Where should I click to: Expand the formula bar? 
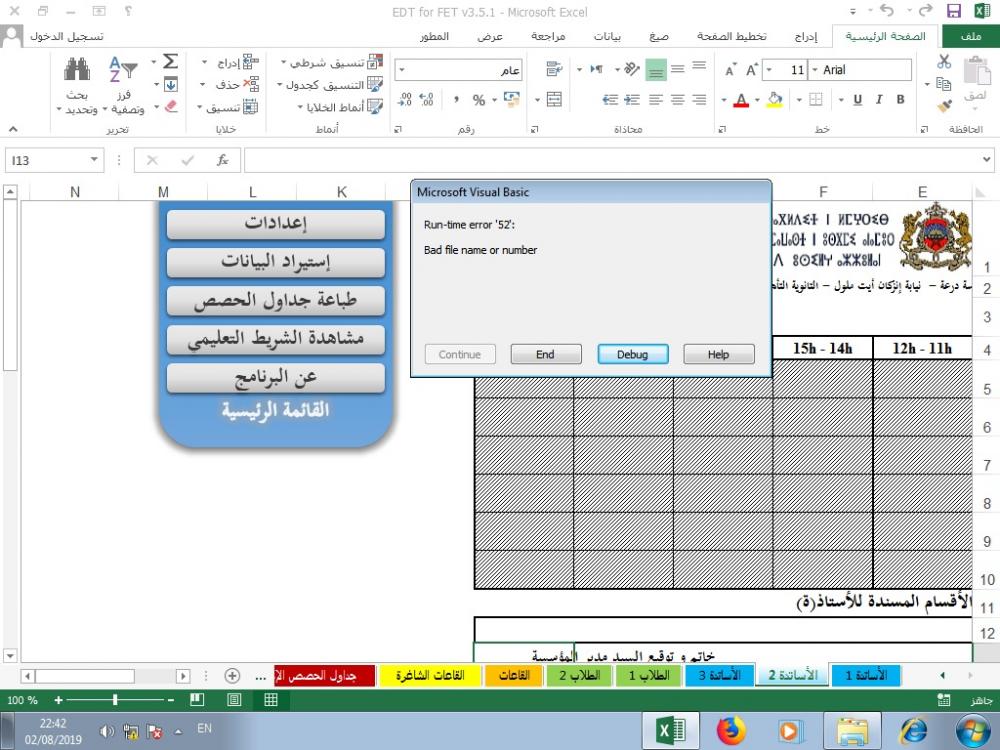click(987, 159)
